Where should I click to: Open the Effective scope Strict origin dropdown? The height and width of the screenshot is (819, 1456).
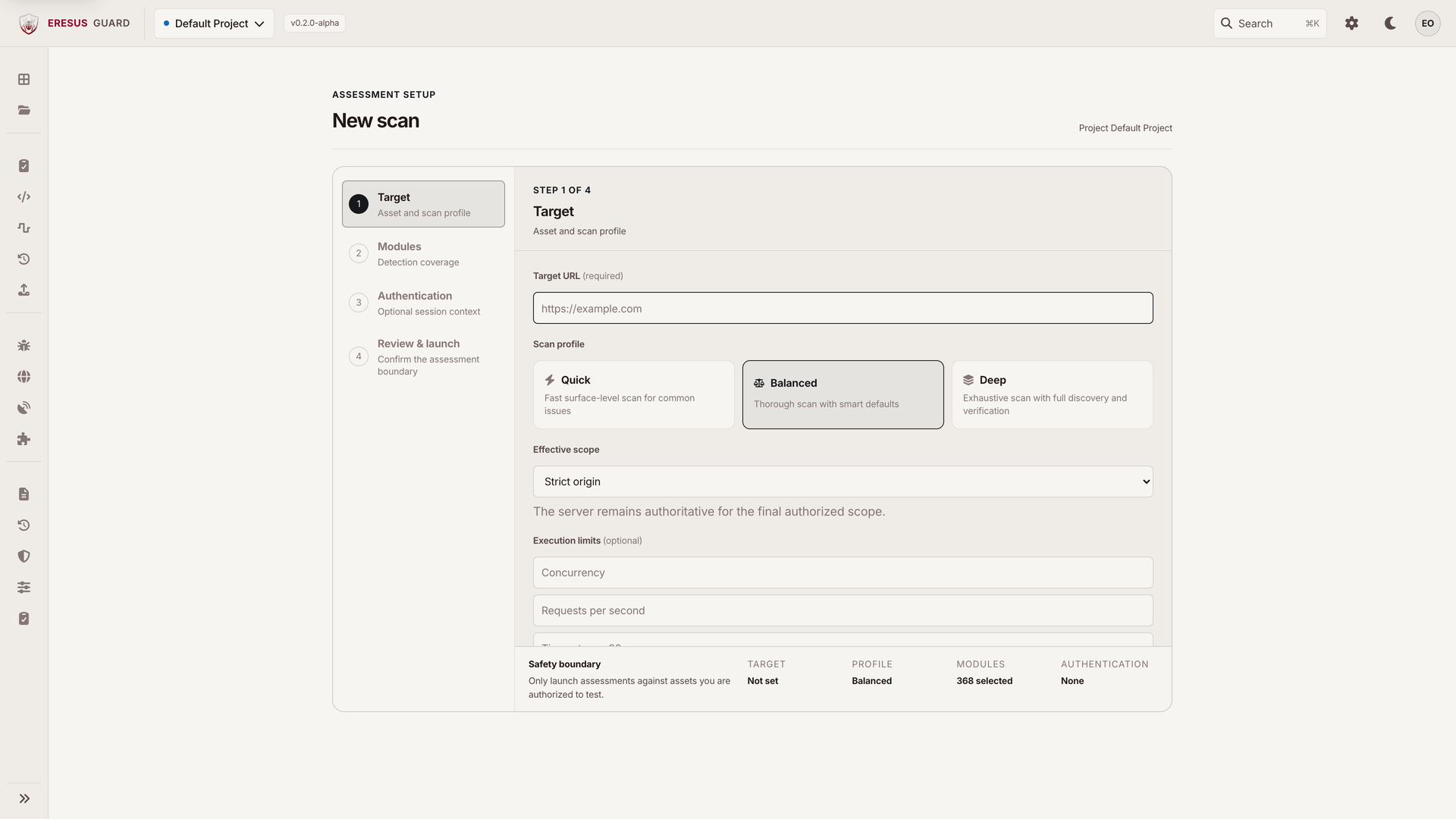[843, 482]
